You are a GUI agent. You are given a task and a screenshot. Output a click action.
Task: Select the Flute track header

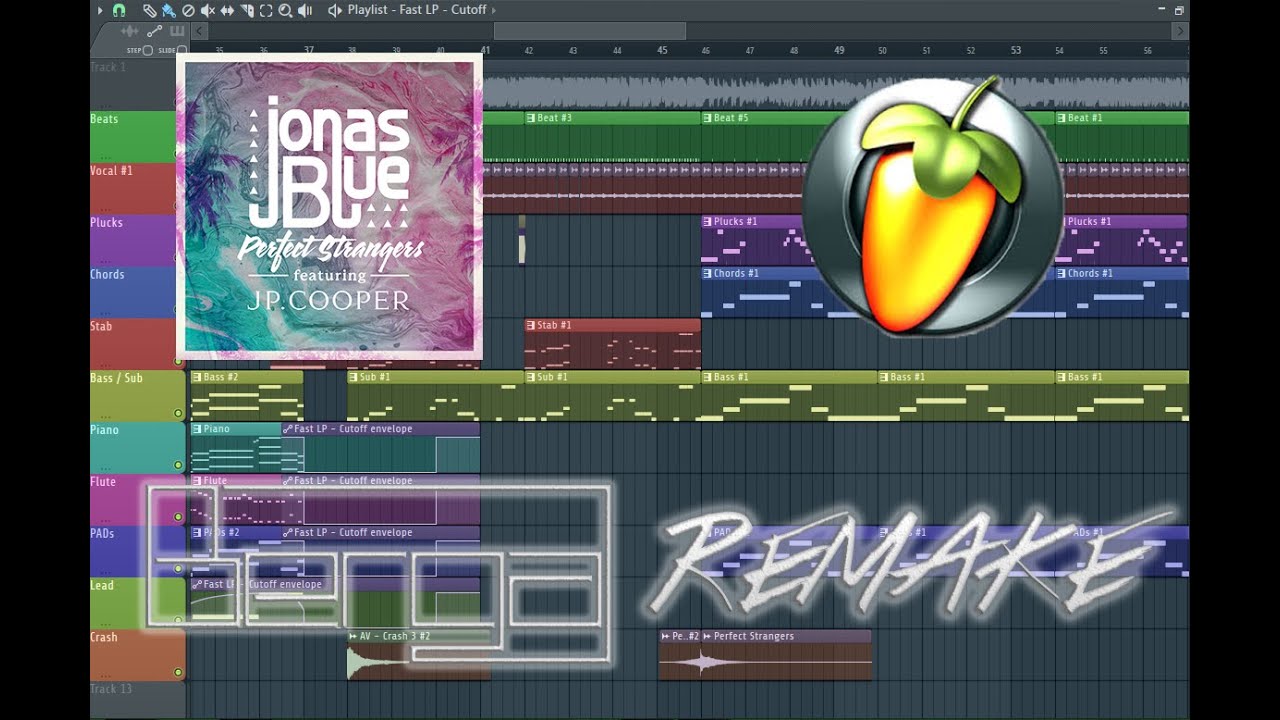pos(138,500)
